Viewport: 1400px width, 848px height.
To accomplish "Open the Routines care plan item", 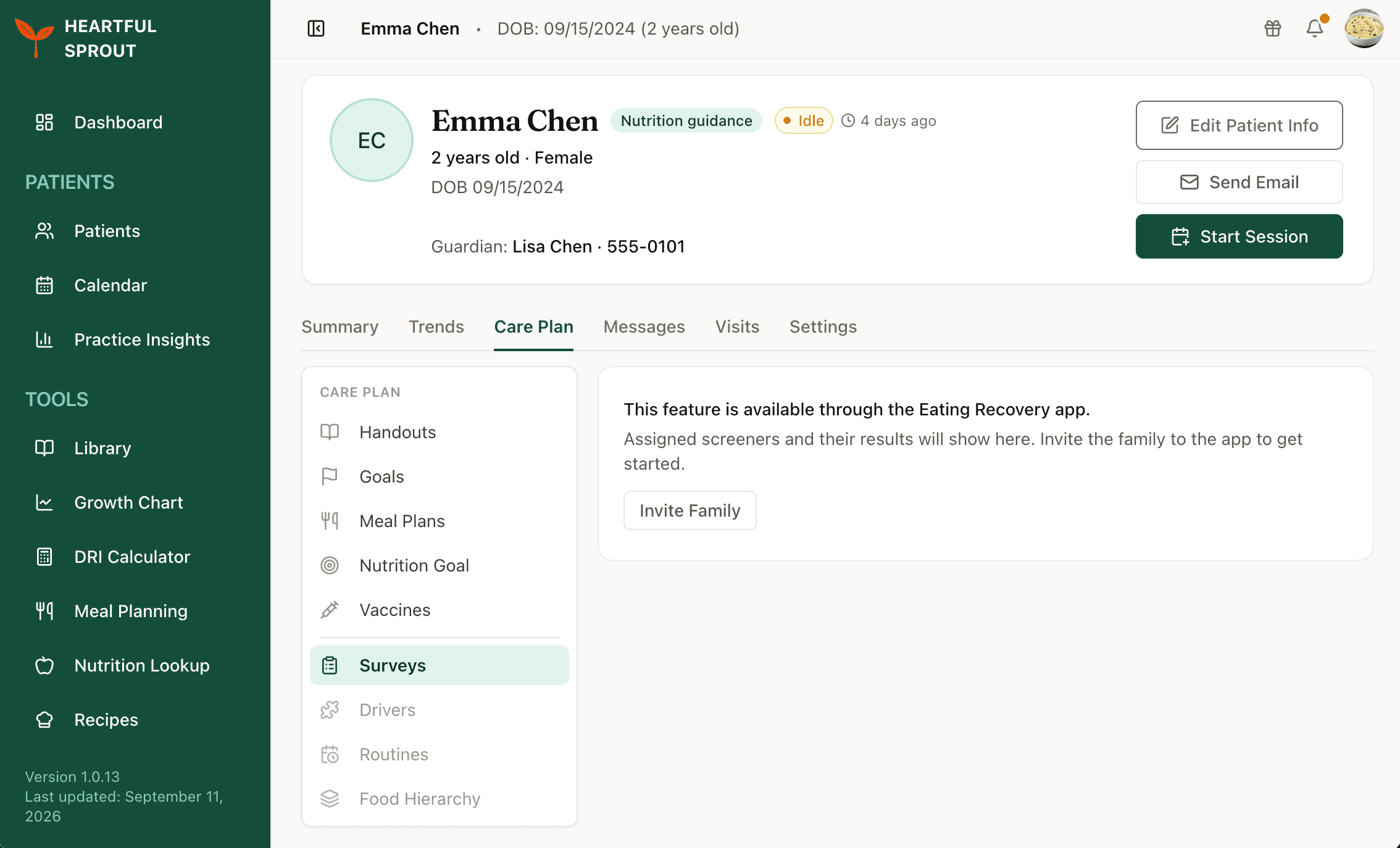I will [440, 754].
